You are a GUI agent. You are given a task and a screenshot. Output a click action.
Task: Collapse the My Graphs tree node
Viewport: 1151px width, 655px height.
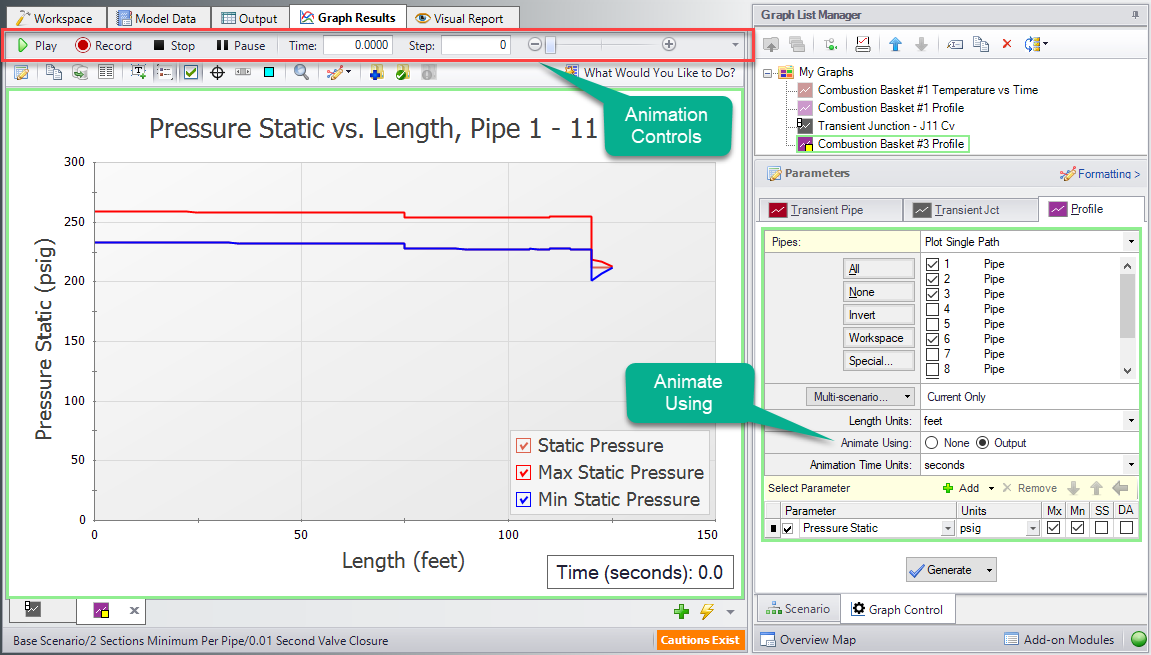coord(769,72)
